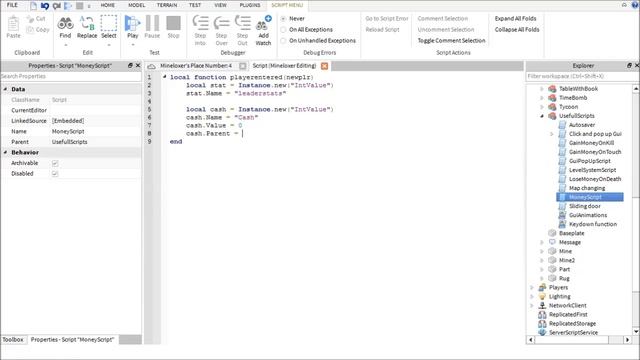Toggle the Archivable checkbox

pos(55,163)
